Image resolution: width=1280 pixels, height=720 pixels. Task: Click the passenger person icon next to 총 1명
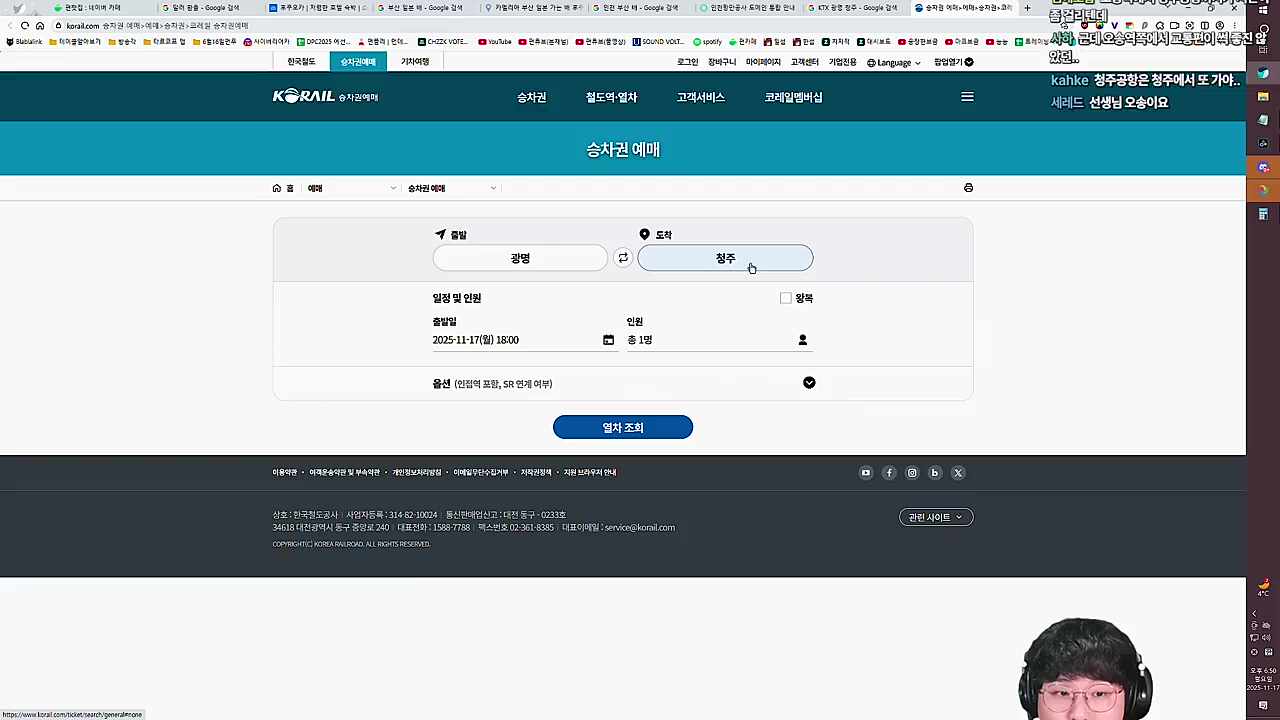pyautogui.click(x=802, y=340)
